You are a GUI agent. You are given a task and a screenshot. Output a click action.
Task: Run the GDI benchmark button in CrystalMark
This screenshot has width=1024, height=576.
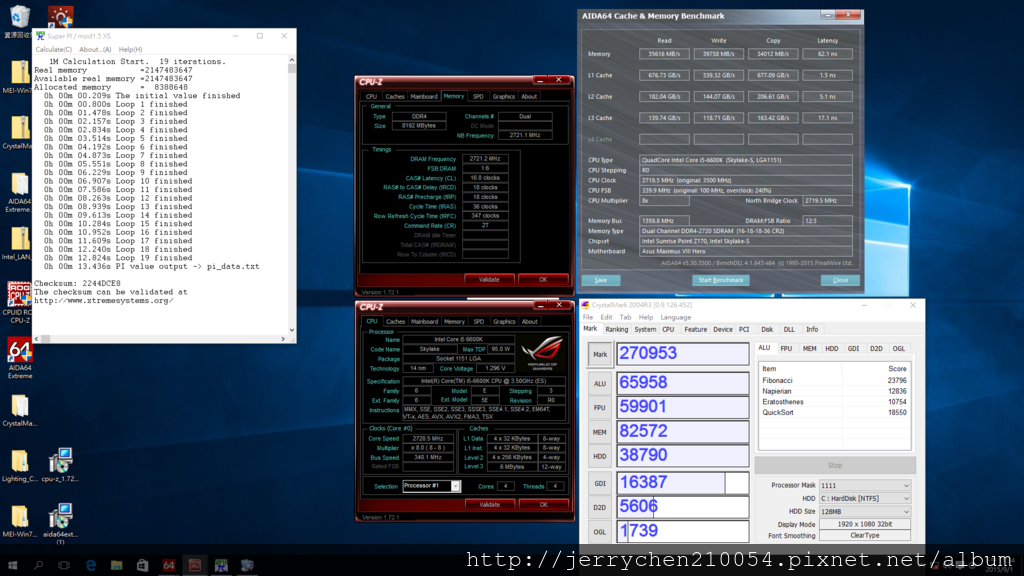pos(600,484)
